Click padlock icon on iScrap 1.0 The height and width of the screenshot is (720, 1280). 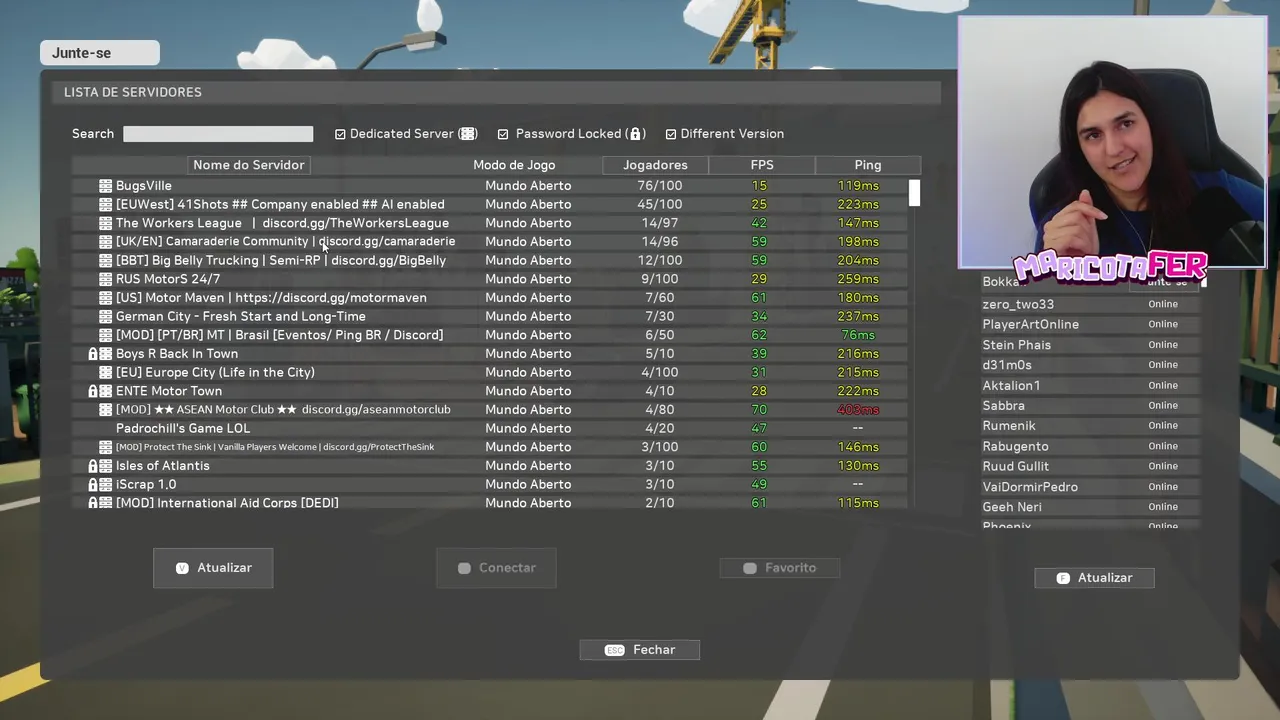[93, 484]
